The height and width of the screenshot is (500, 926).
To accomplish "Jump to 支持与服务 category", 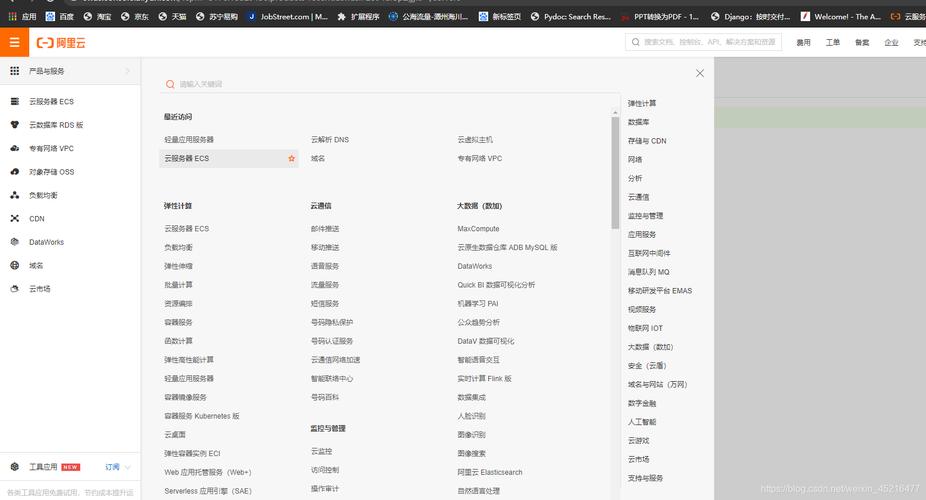I will click(645, 478).
